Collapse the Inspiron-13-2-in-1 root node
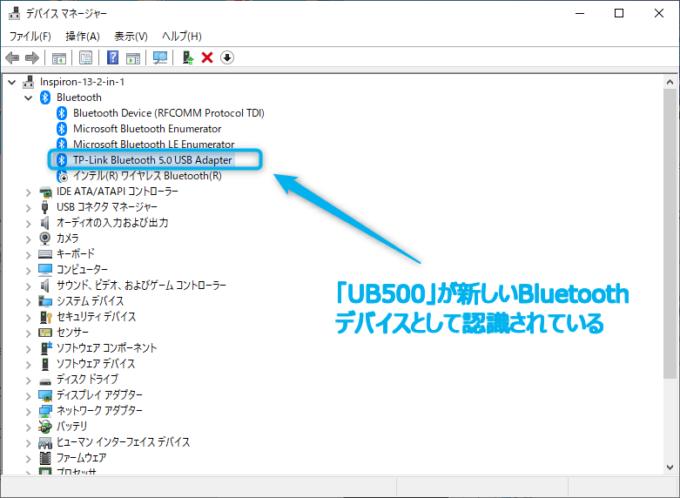Image resolution: width=680 pixels, height=498 pixels. click(12, 82)
